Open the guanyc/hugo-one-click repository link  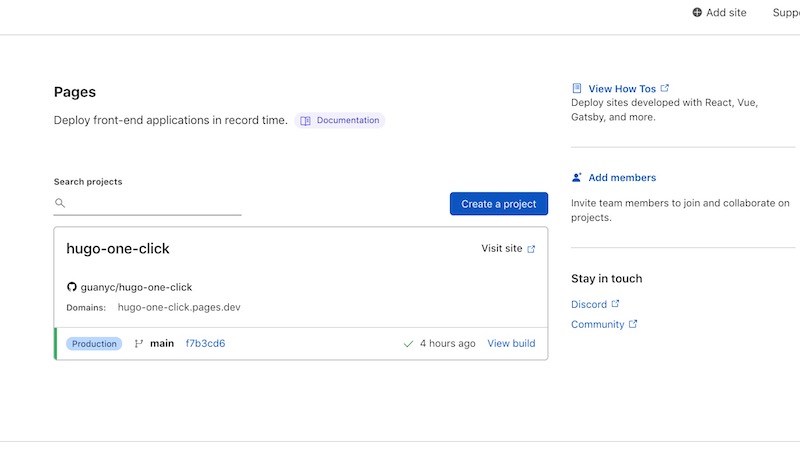[136, 287]
